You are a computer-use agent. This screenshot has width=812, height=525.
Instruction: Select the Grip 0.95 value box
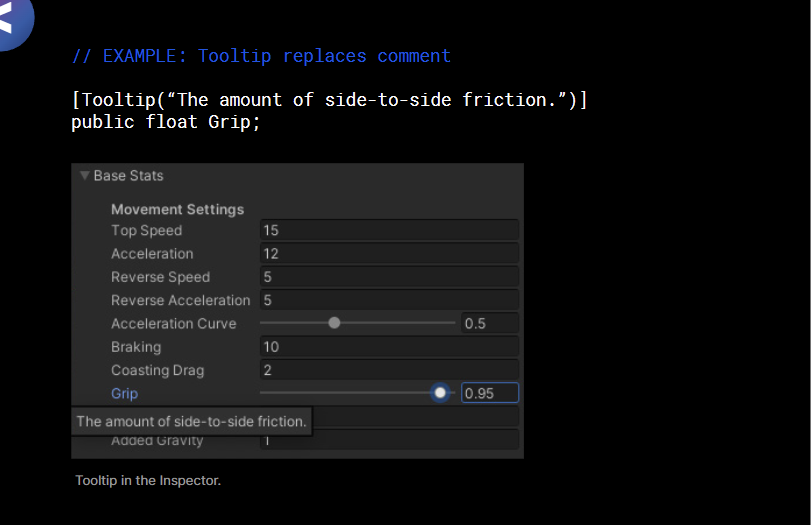coord(490,393)
